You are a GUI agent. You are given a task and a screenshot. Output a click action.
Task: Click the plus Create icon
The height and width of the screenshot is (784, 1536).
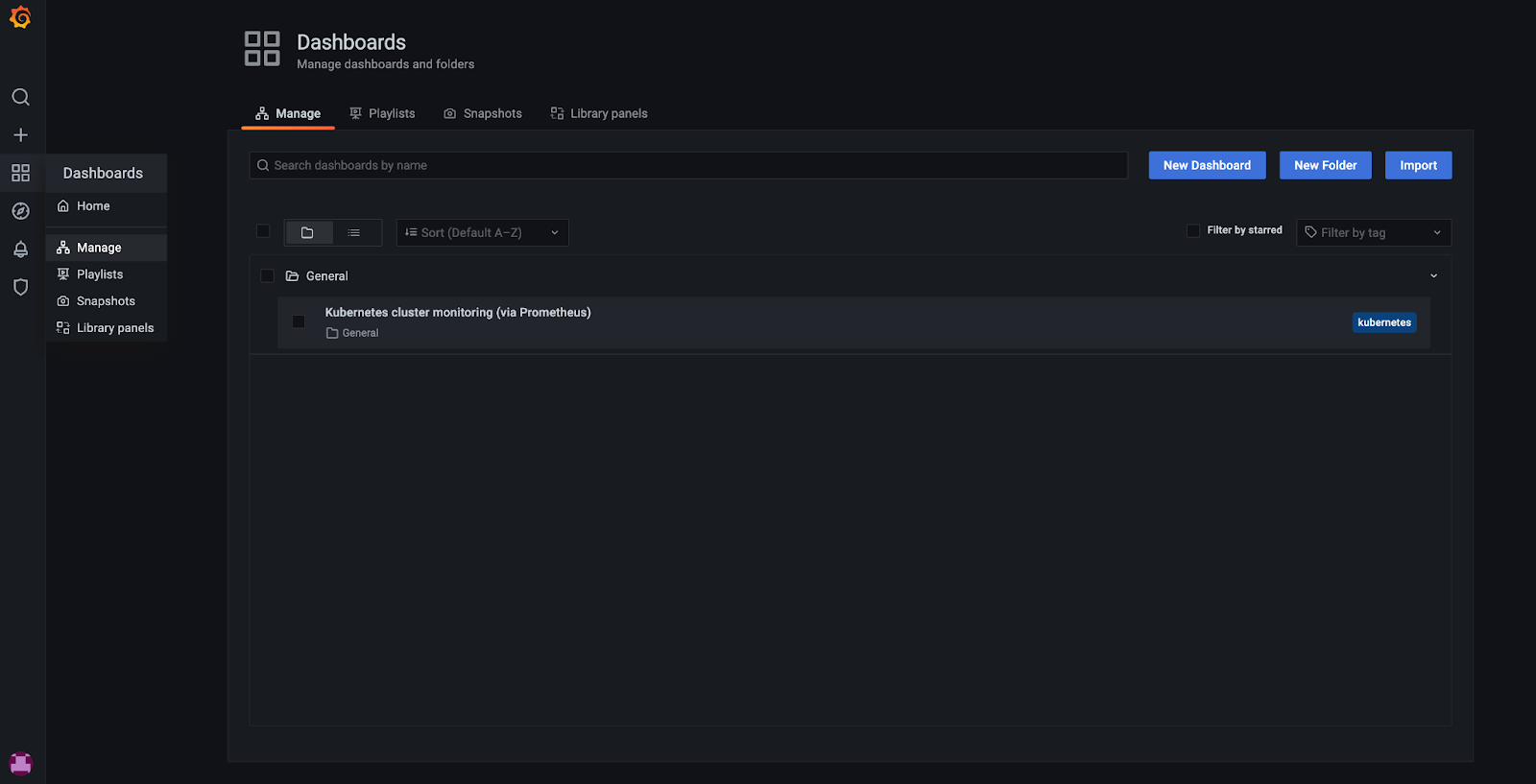tap(20, 135)
